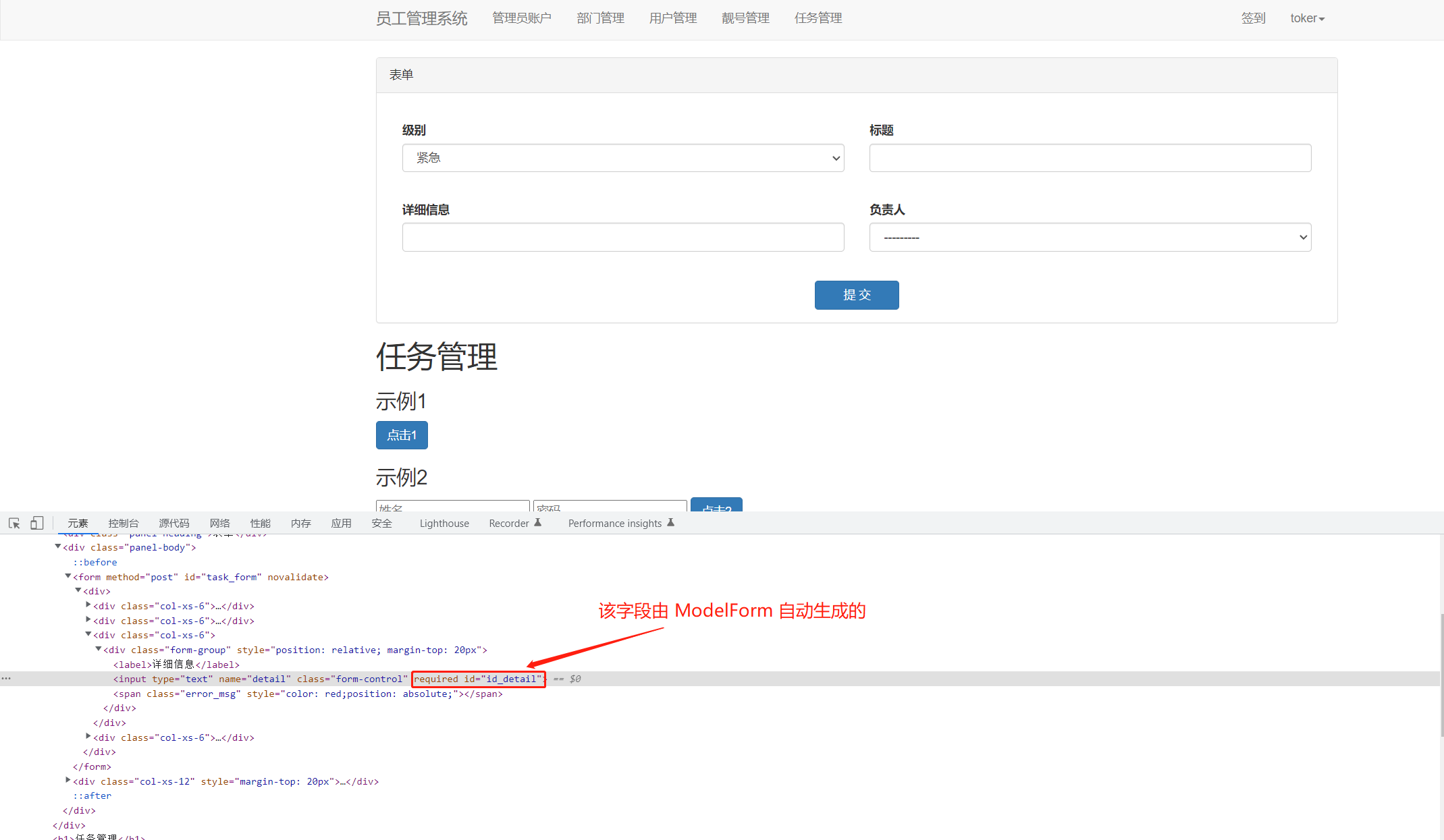
Task: Click the Performance insights flask icon
Action: pyautogui.click(x=670, y=522)
